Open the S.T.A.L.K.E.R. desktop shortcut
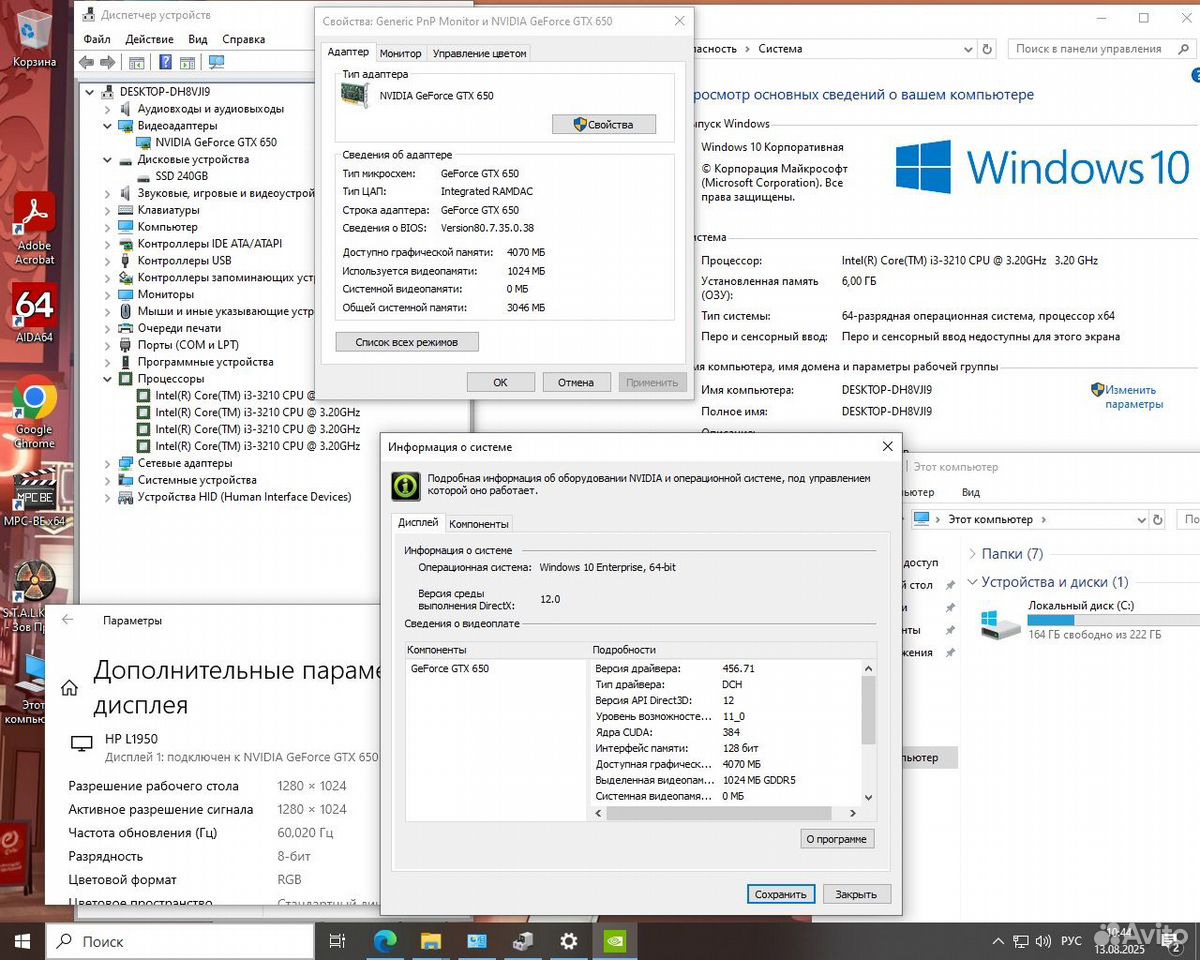The height and width of the screenshot is (960, 1200). pyautogui.click(x=34, y=595)
